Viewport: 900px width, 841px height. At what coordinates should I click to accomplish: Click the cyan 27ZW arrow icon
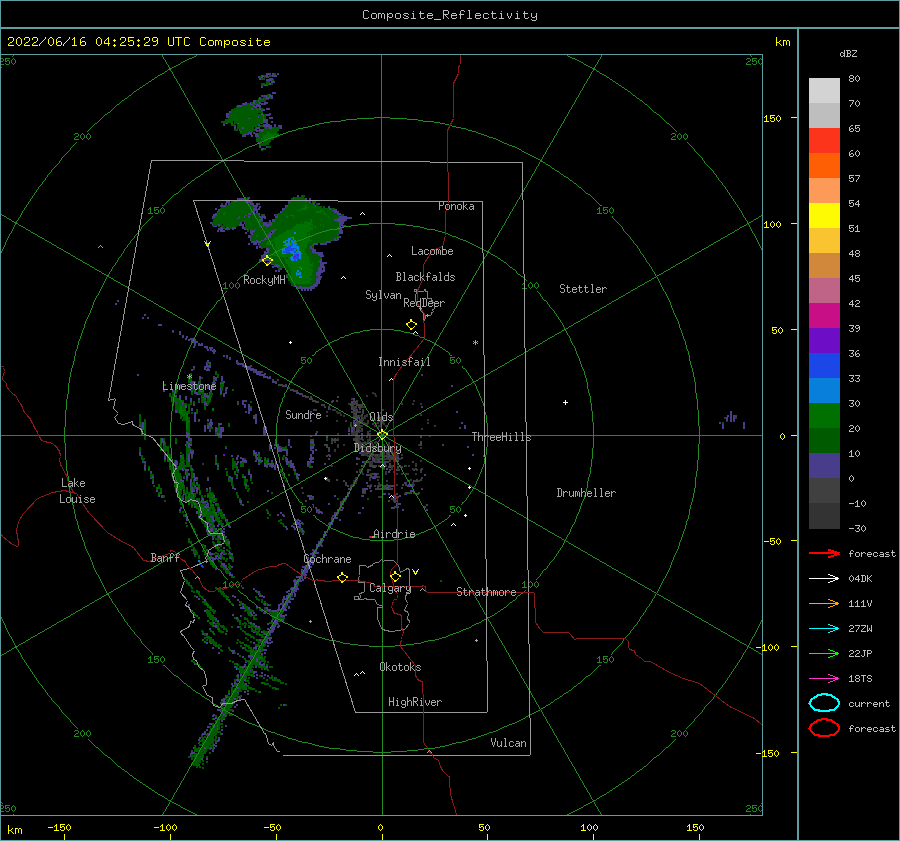[824, 629]
